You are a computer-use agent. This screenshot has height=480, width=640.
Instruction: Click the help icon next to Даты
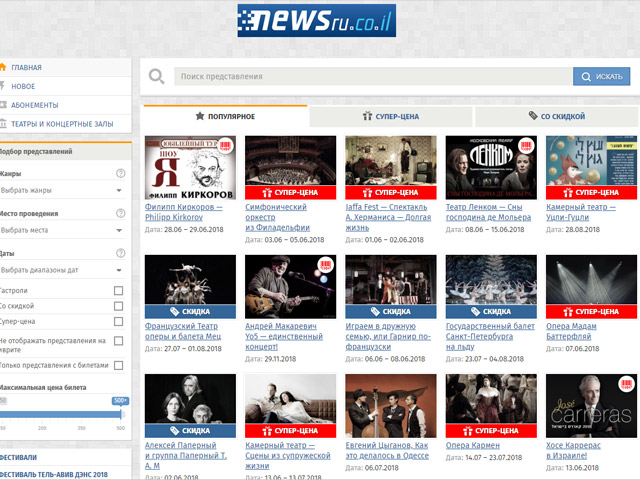coord(120,253)
